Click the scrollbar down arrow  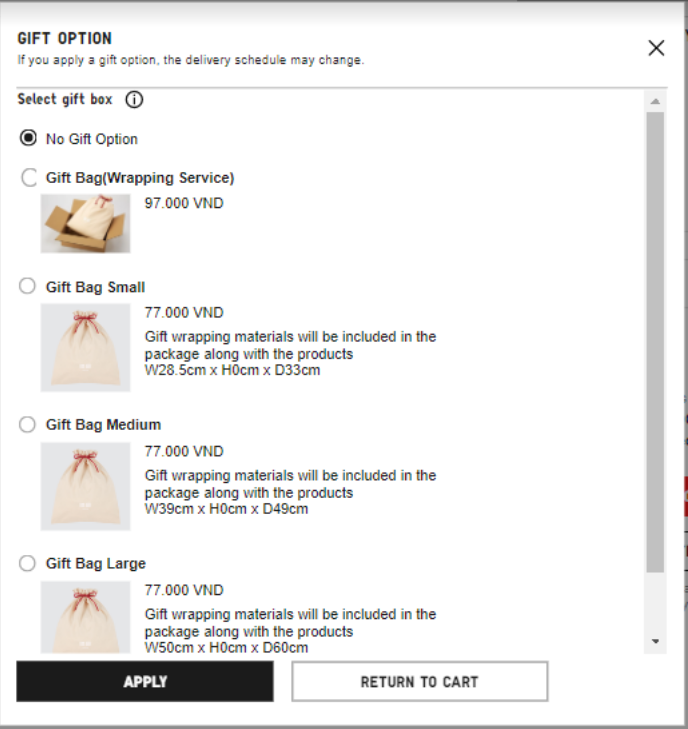coord(655,641)
